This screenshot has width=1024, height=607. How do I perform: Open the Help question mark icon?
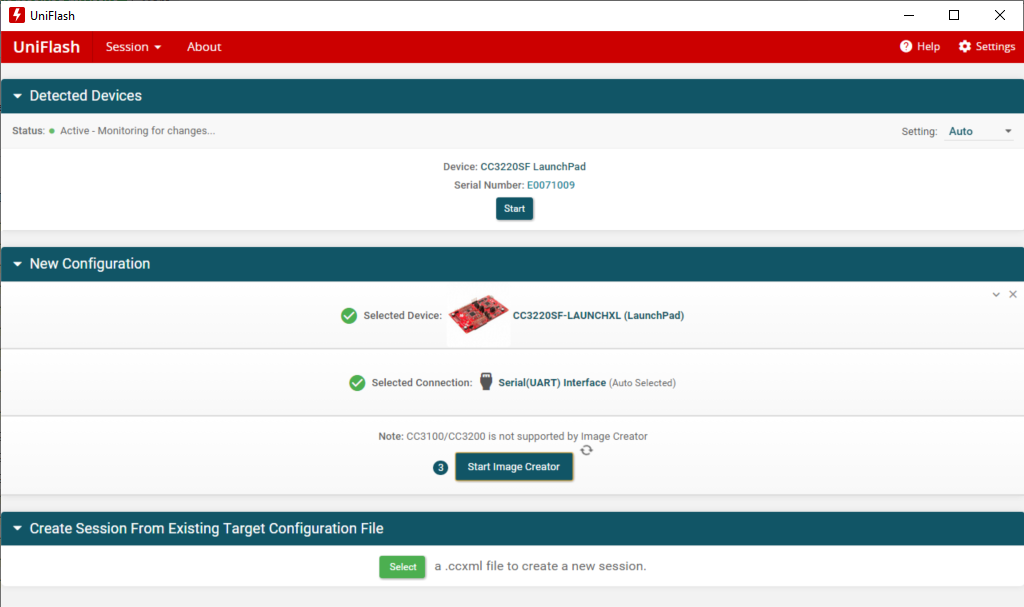pyautogui.click(x=906, y=46)
